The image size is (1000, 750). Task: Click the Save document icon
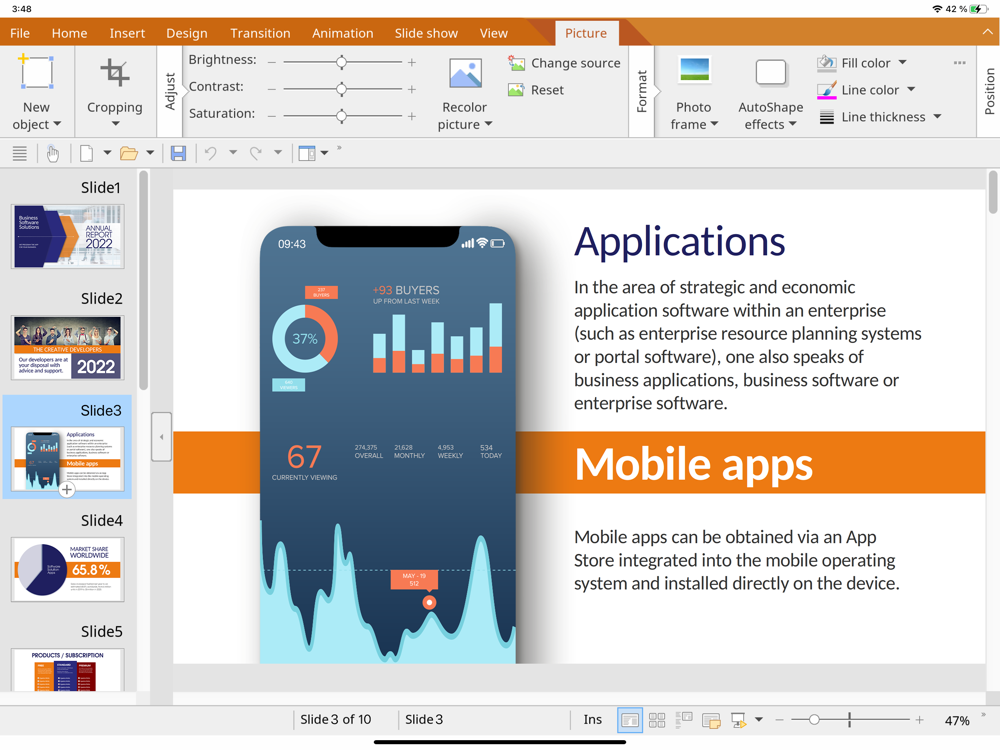(x=178, y=153)
